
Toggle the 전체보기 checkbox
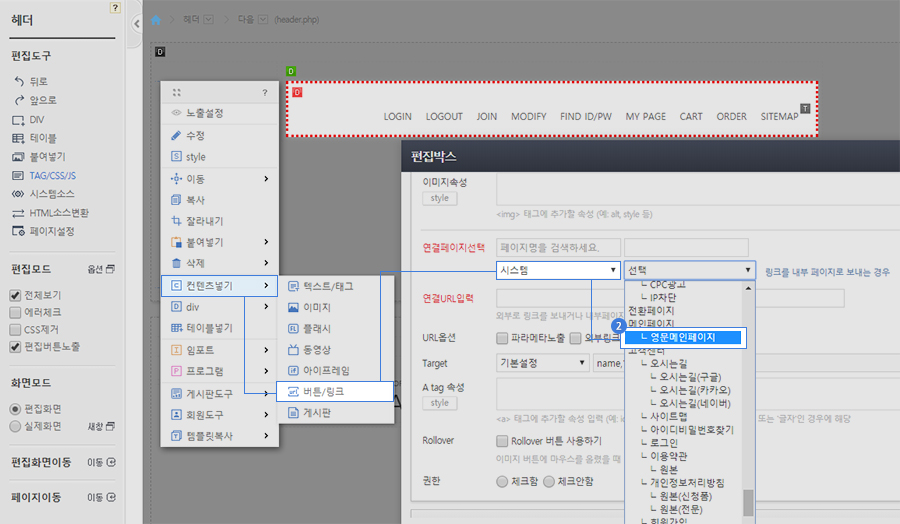pos(15,295)
